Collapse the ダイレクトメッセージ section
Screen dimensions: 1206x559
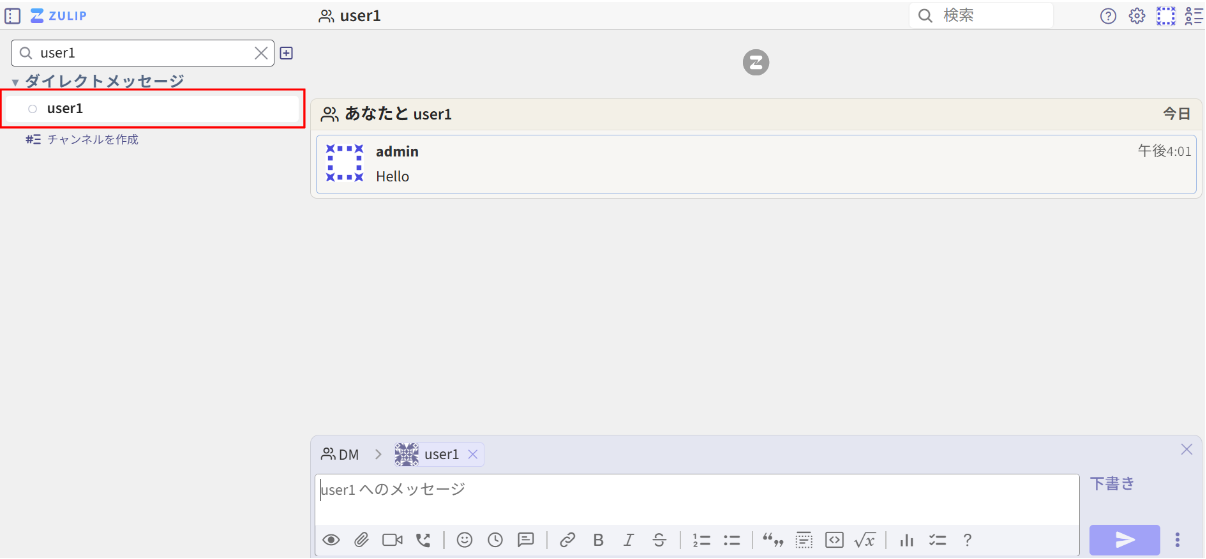(x=15, y=82)
